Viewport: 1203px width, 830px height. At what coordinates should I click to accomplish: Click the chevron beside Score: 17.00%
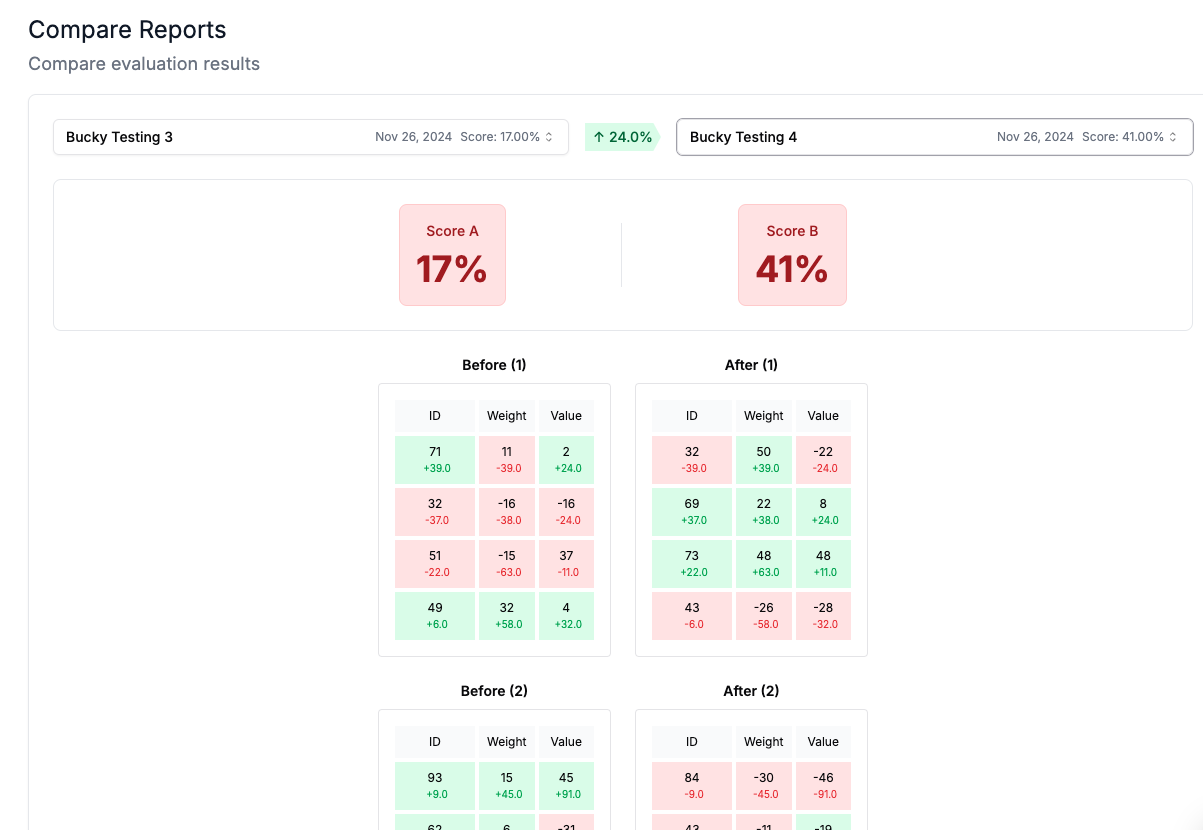click(549, 137)
